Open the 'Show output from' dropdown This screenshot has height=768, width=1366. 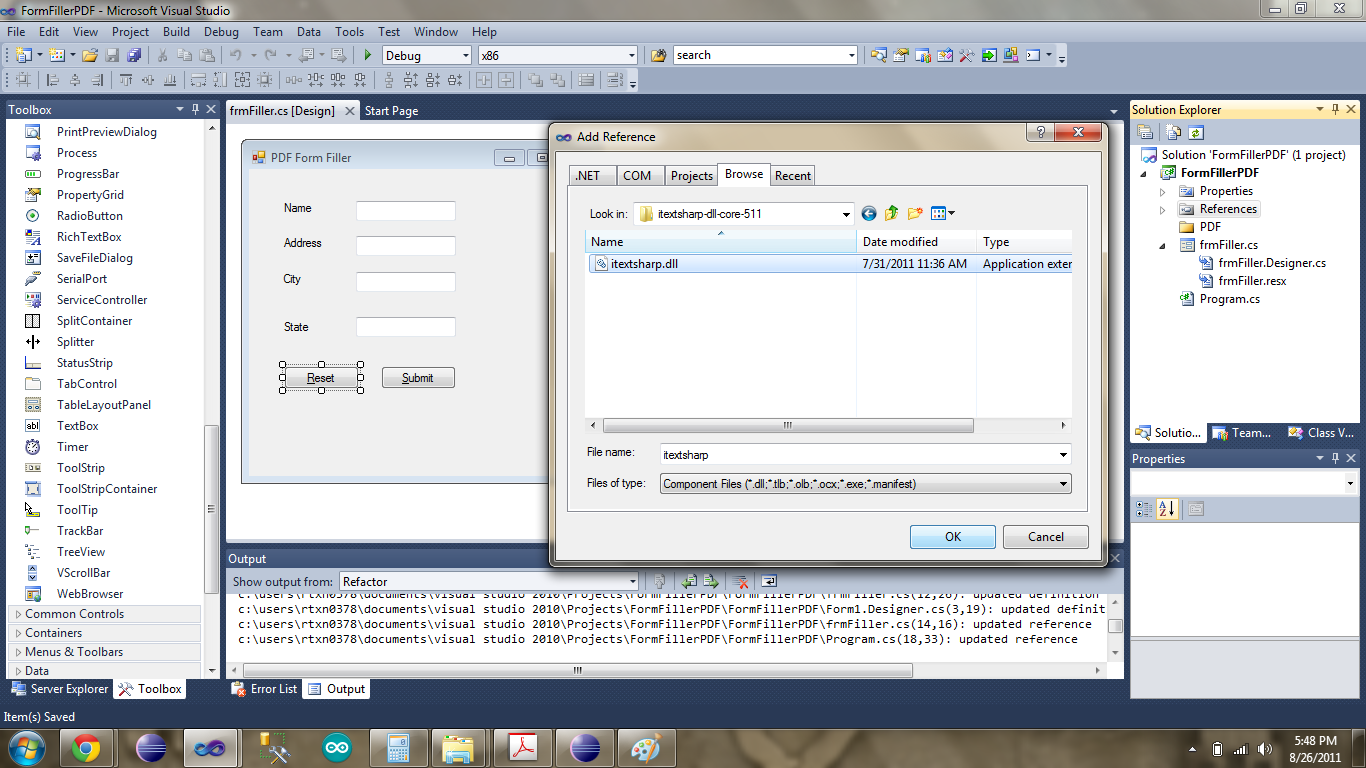[x=632, y=580]
